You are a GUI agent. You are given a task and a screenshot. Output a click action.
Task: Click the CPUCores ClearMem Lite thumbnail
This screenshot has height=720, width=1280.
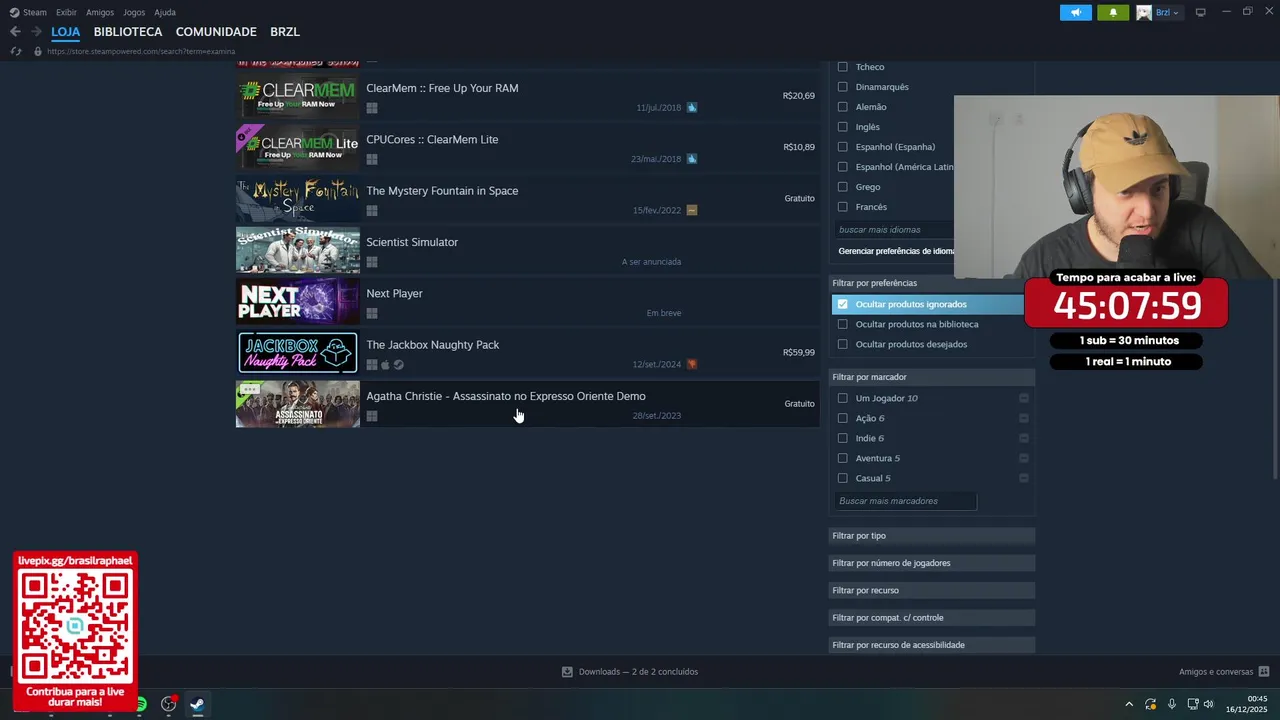tap(298, 148)
